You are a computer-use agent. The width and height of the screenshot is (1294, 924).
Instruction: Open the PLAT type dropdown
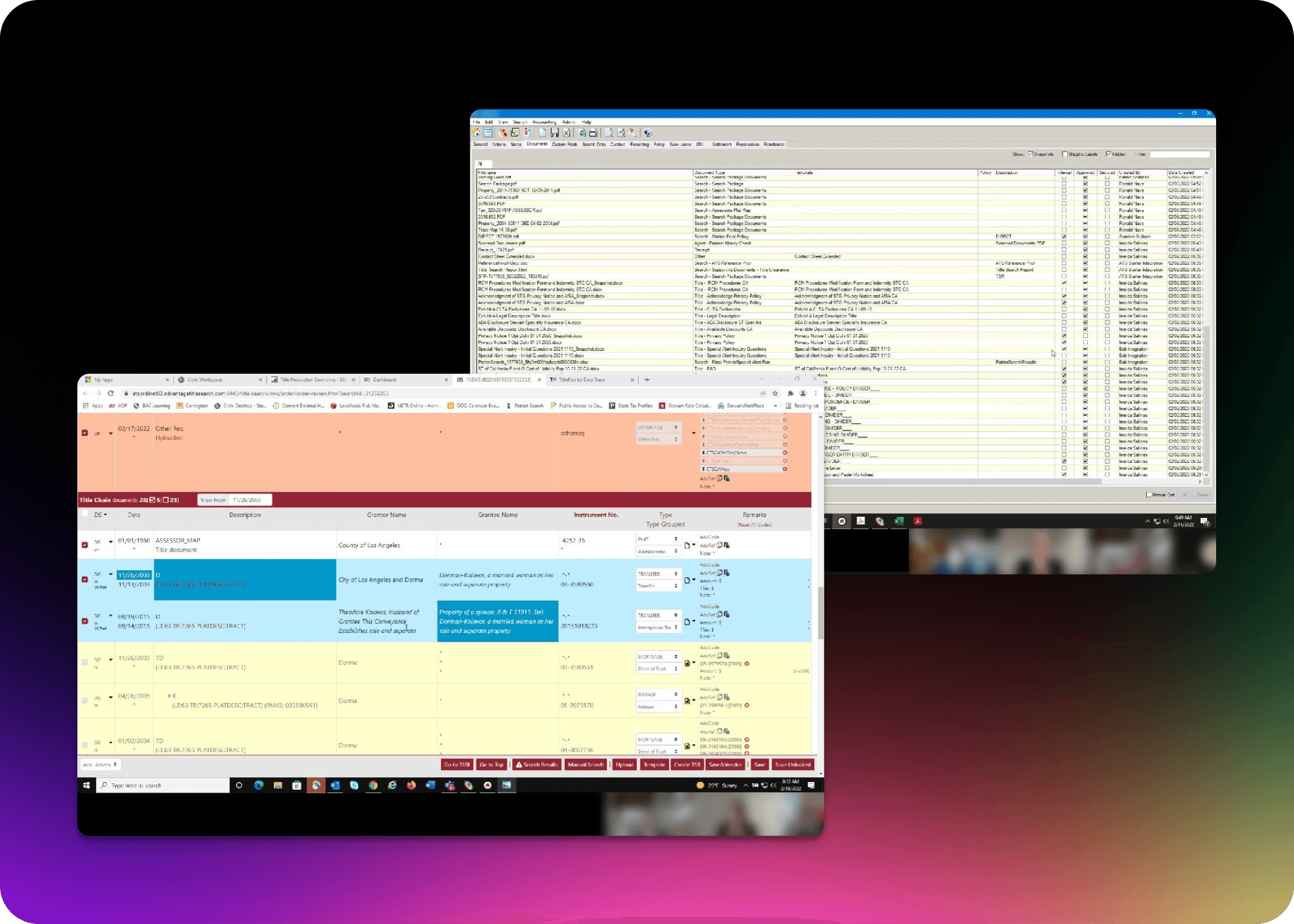click(658, 539)
